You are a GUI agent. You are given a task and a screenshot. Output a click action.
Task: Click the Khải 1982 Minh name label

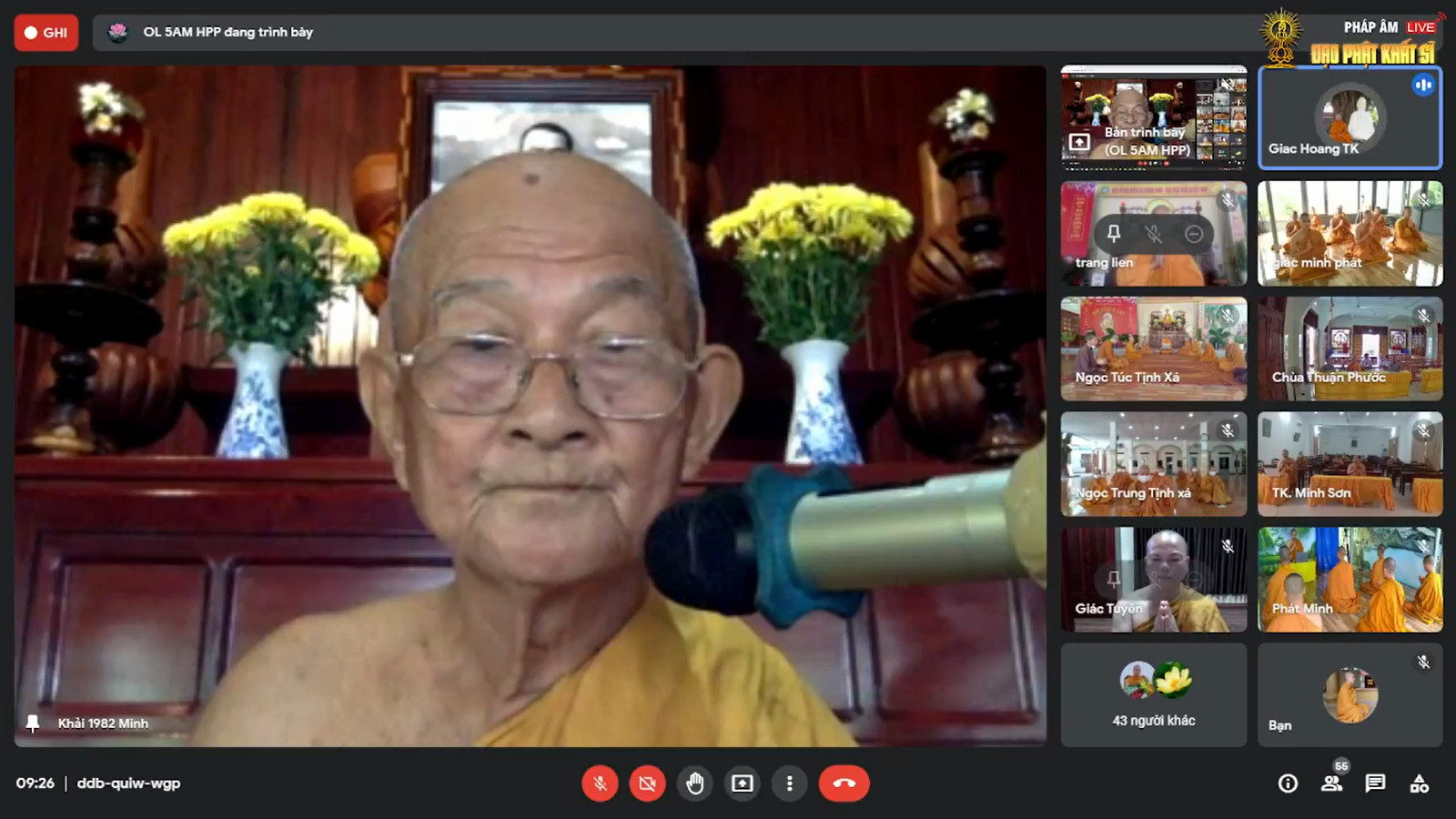pyautogui.click(x=103, y=723)
